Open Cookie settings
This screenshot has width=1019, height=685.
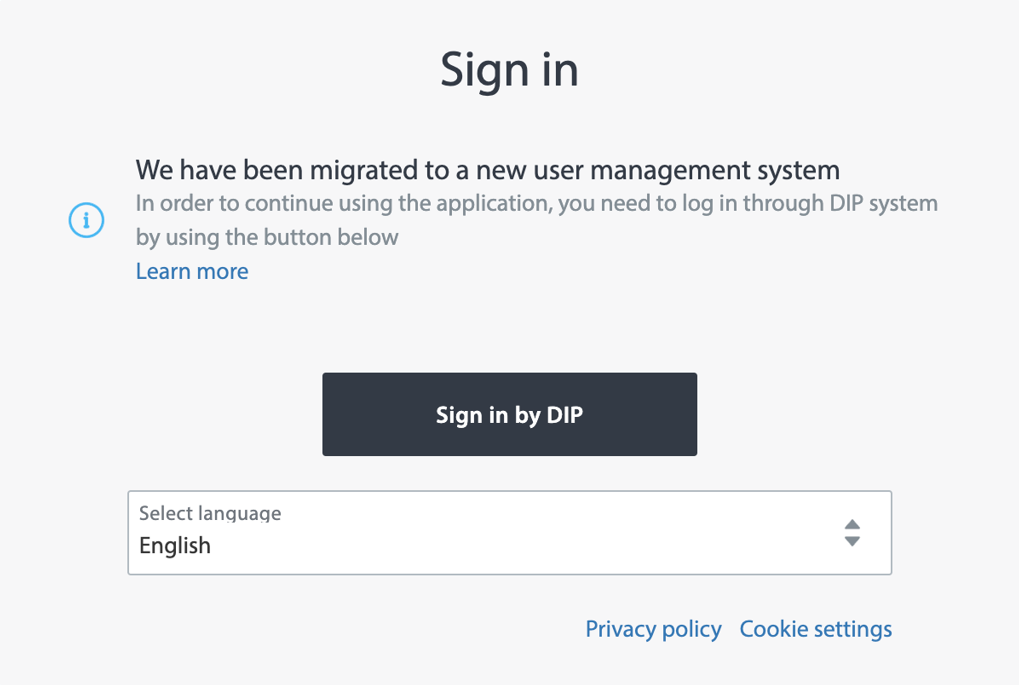coord(815,629)
